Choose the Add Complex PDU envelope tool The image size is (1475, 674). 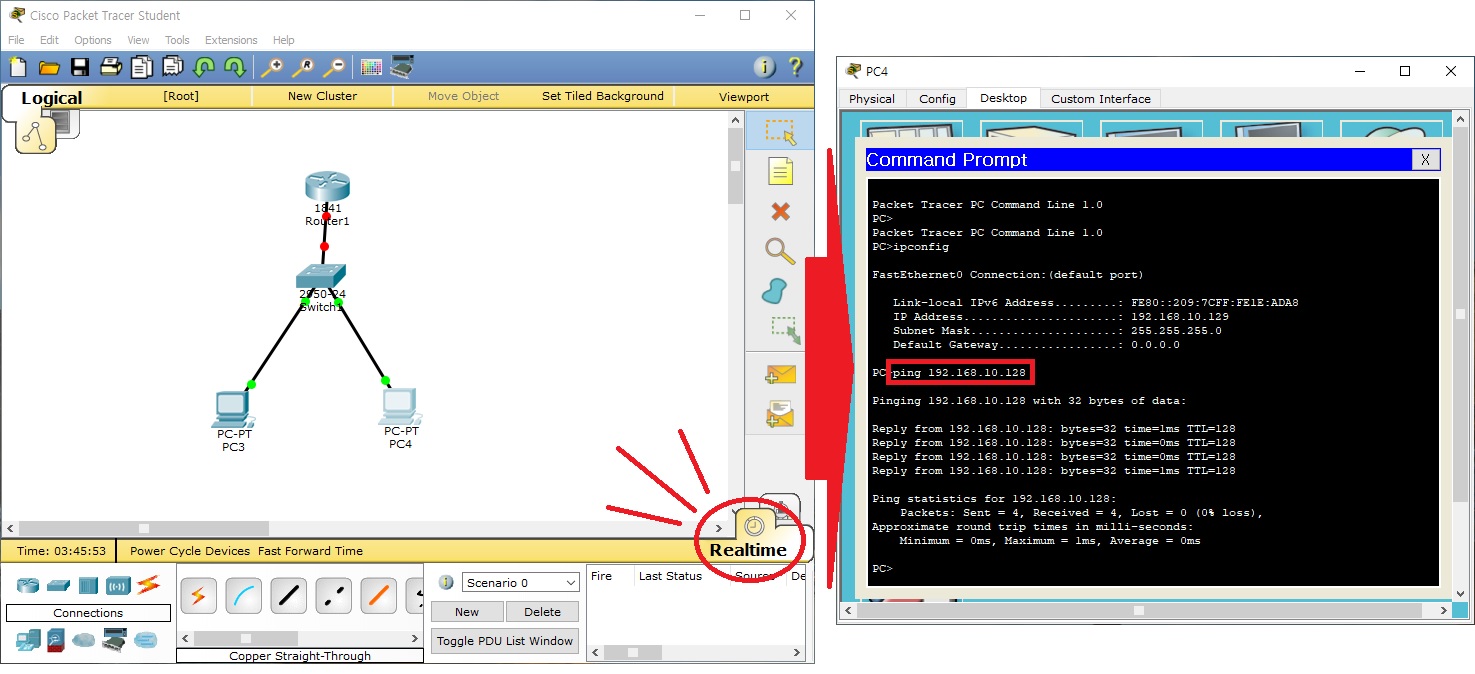[x=780, y=413]
